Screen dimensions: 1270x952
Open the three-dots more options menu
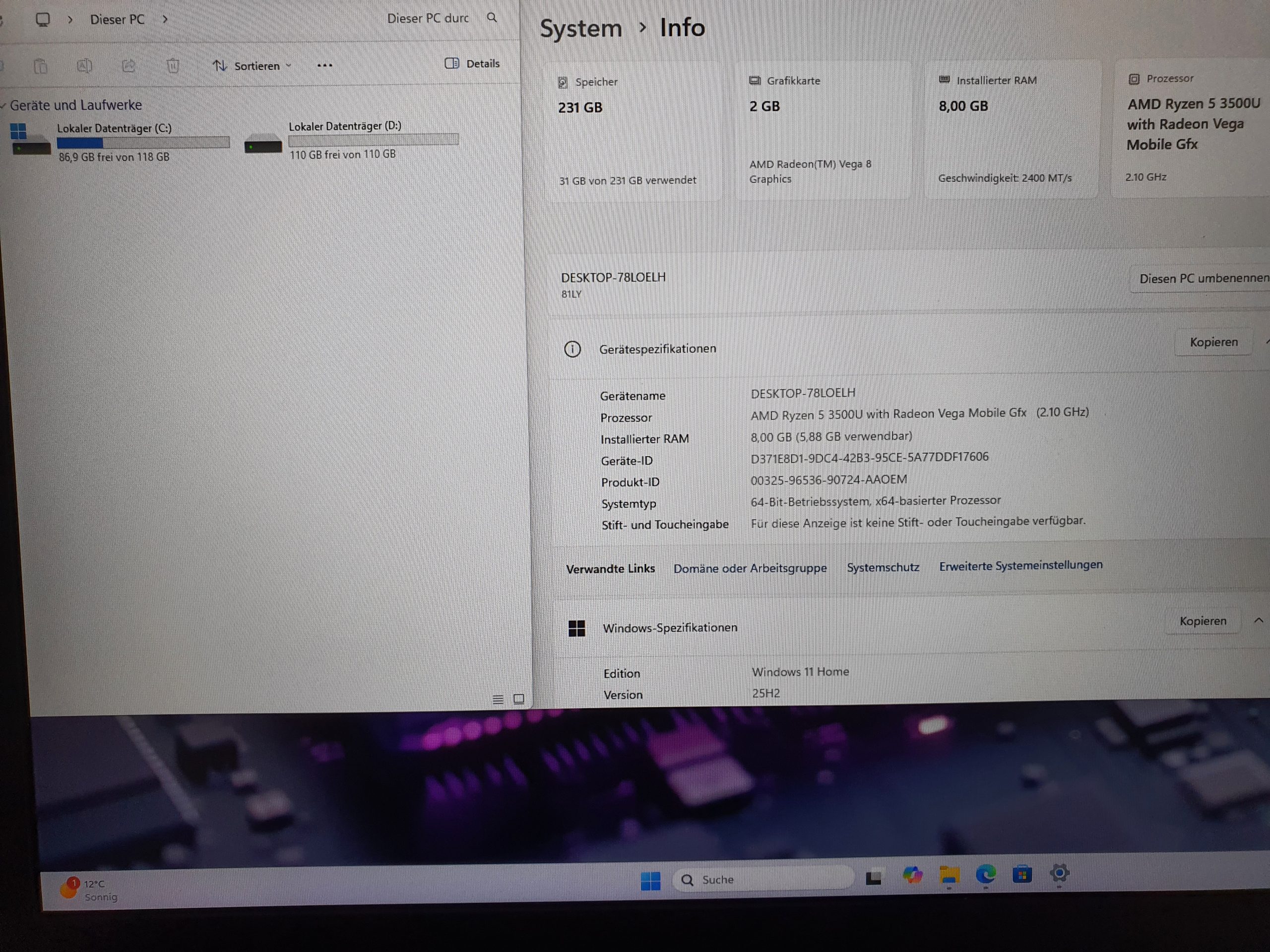[x=324, y=65]
